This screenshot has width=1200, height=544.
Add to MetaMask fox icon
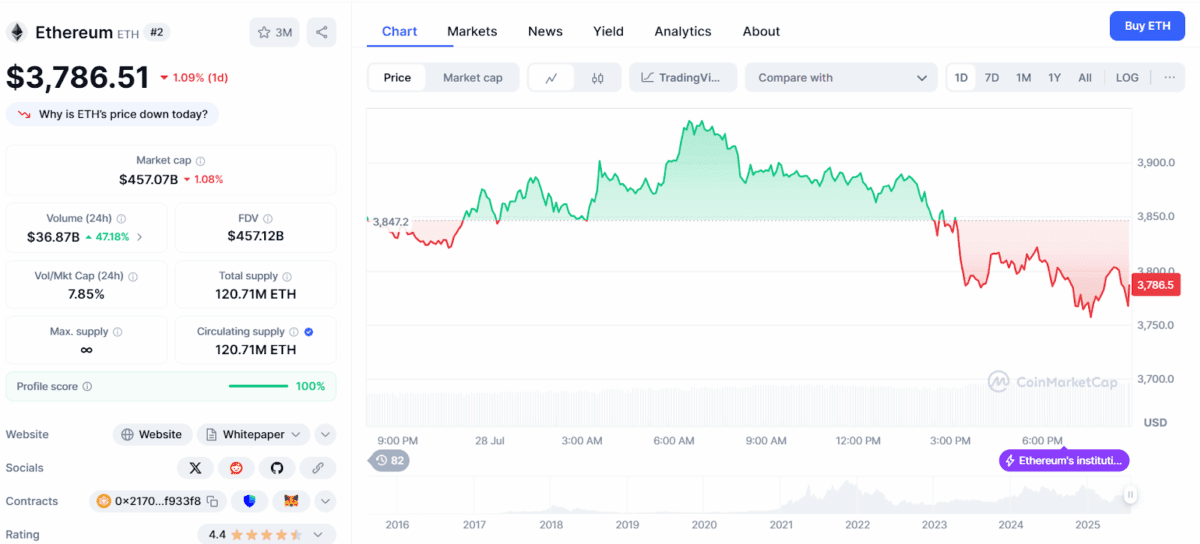coord(291,502)
